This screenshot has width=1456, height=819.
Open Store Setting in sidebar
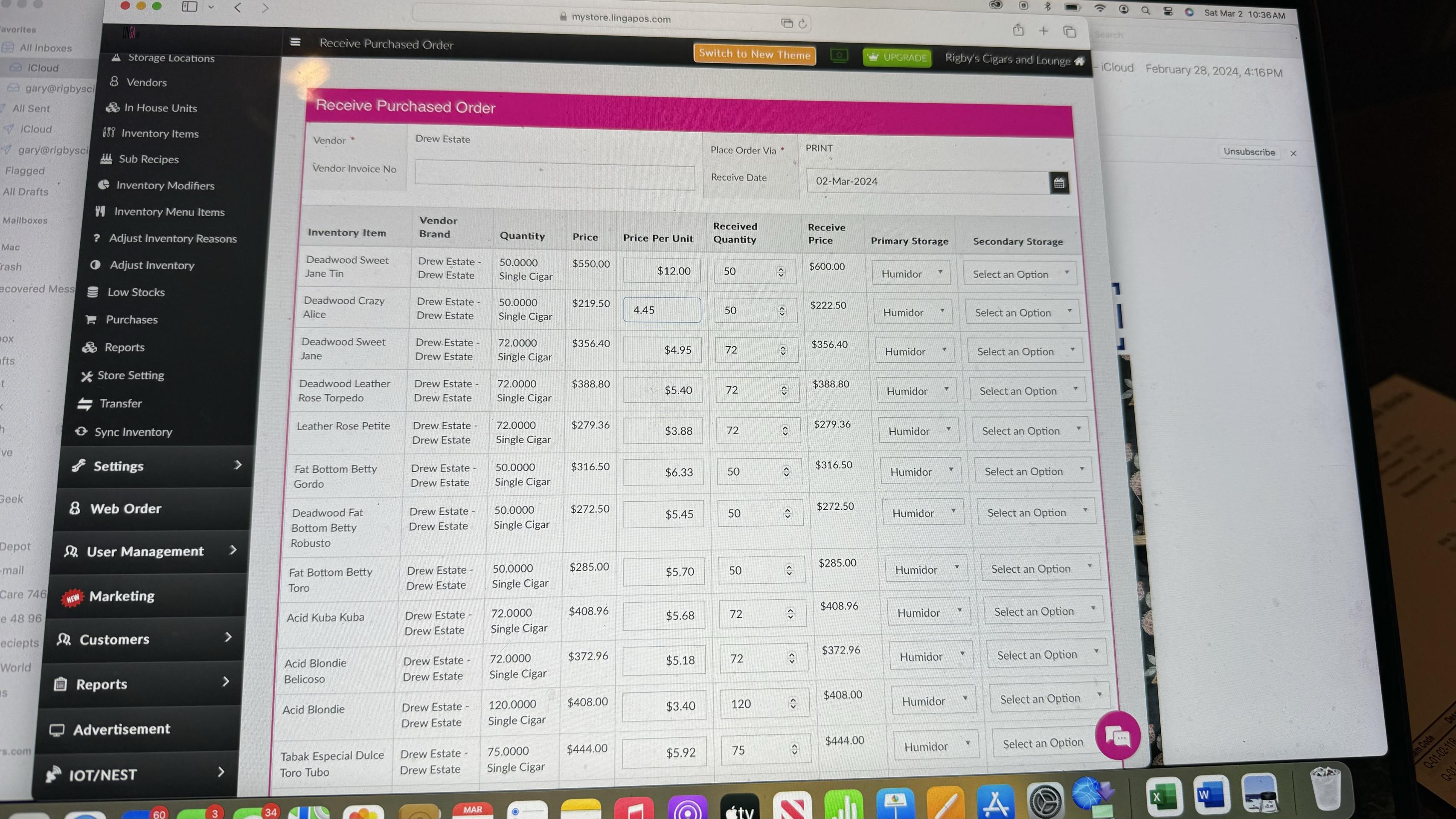point(131,375)
